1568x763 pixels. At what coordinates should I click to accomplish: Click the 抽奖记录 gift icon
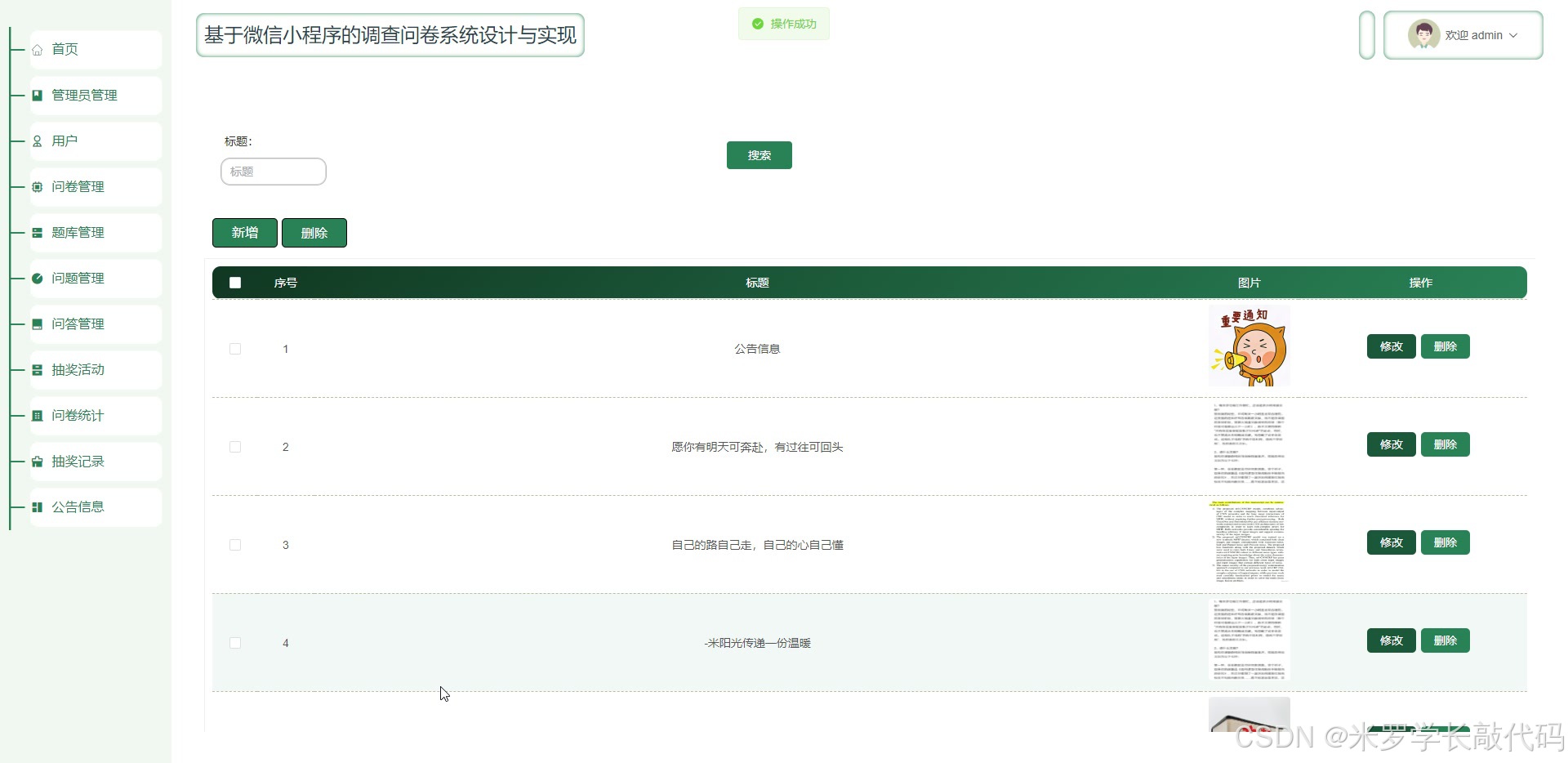pos(38,462)
